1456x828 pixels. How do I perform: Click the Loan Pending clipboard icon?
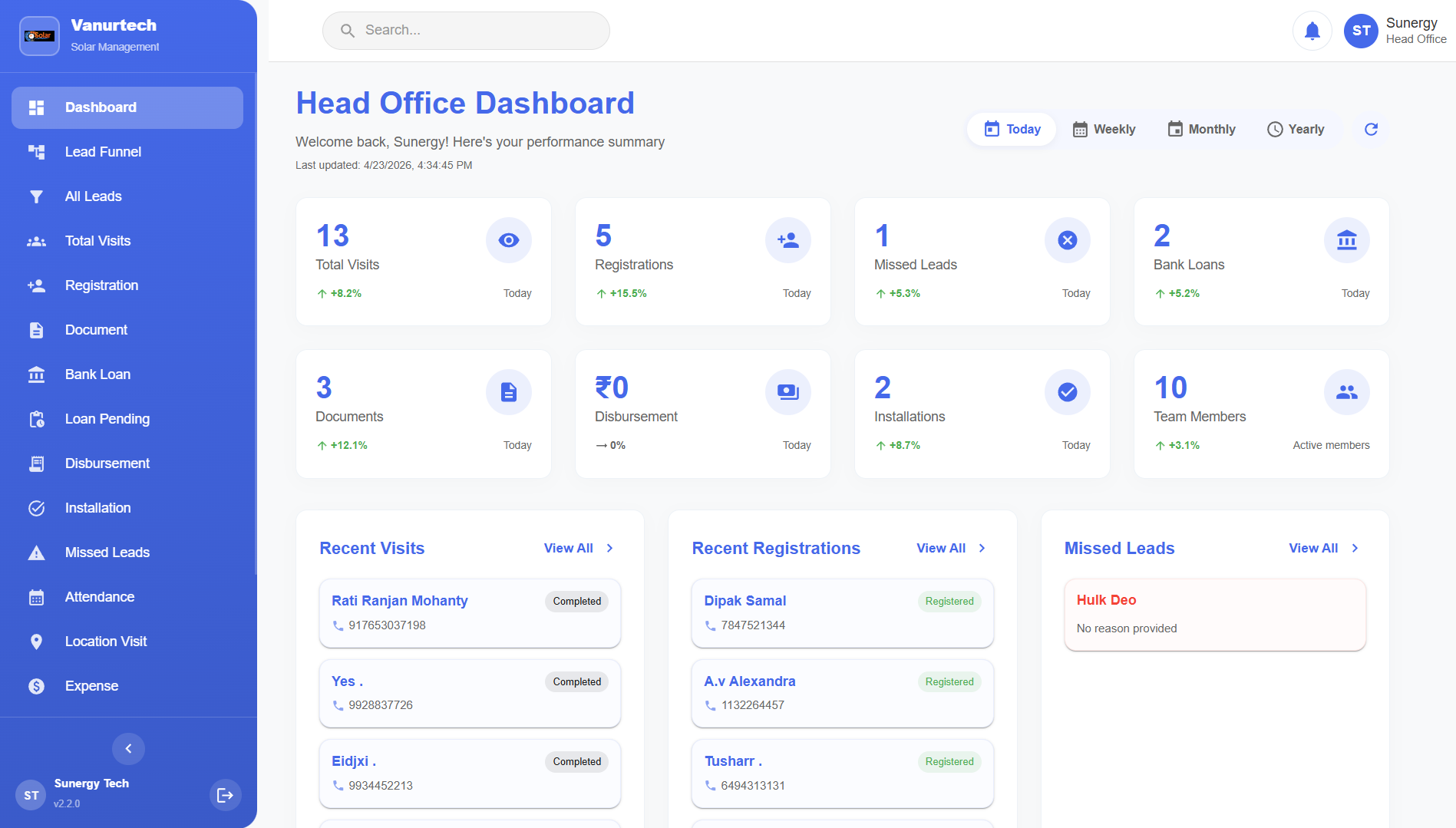click(36, 419)
